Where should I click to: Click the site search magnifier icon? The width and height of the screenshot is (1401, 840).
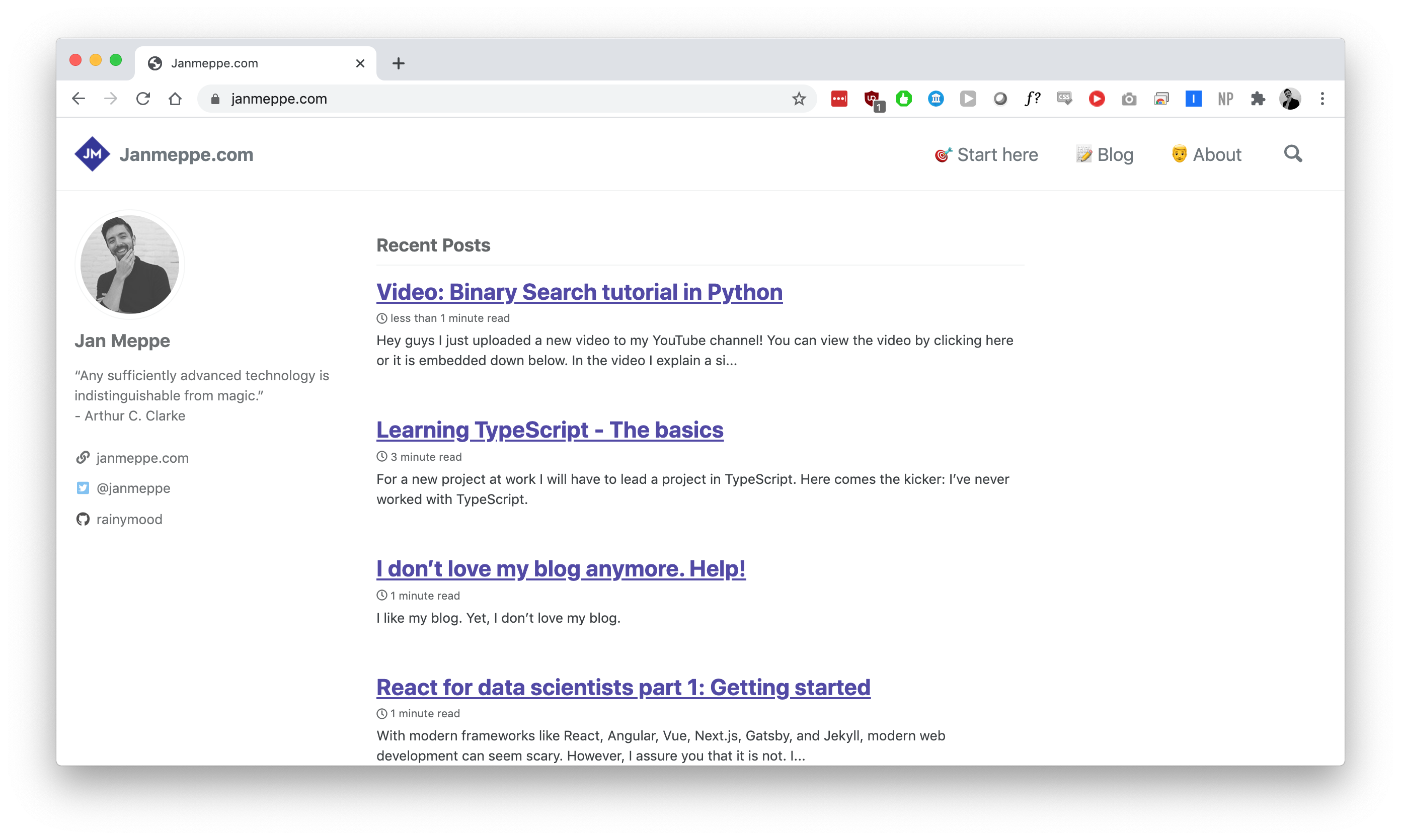coord(1293,154)
